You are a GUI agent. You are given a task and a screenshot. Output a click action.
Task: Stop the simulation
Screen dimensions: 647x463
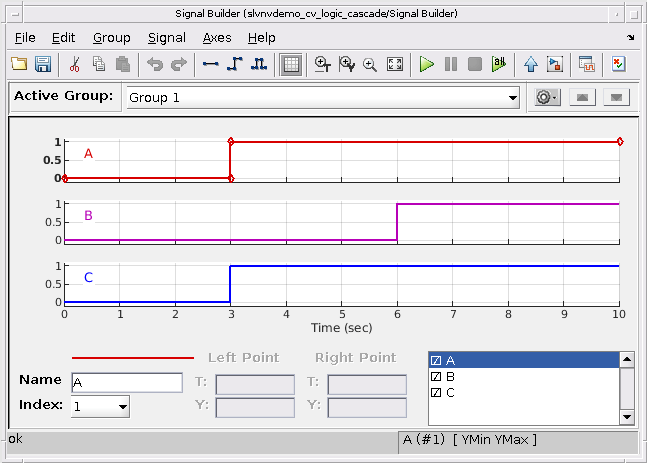(x=475, y=64)
